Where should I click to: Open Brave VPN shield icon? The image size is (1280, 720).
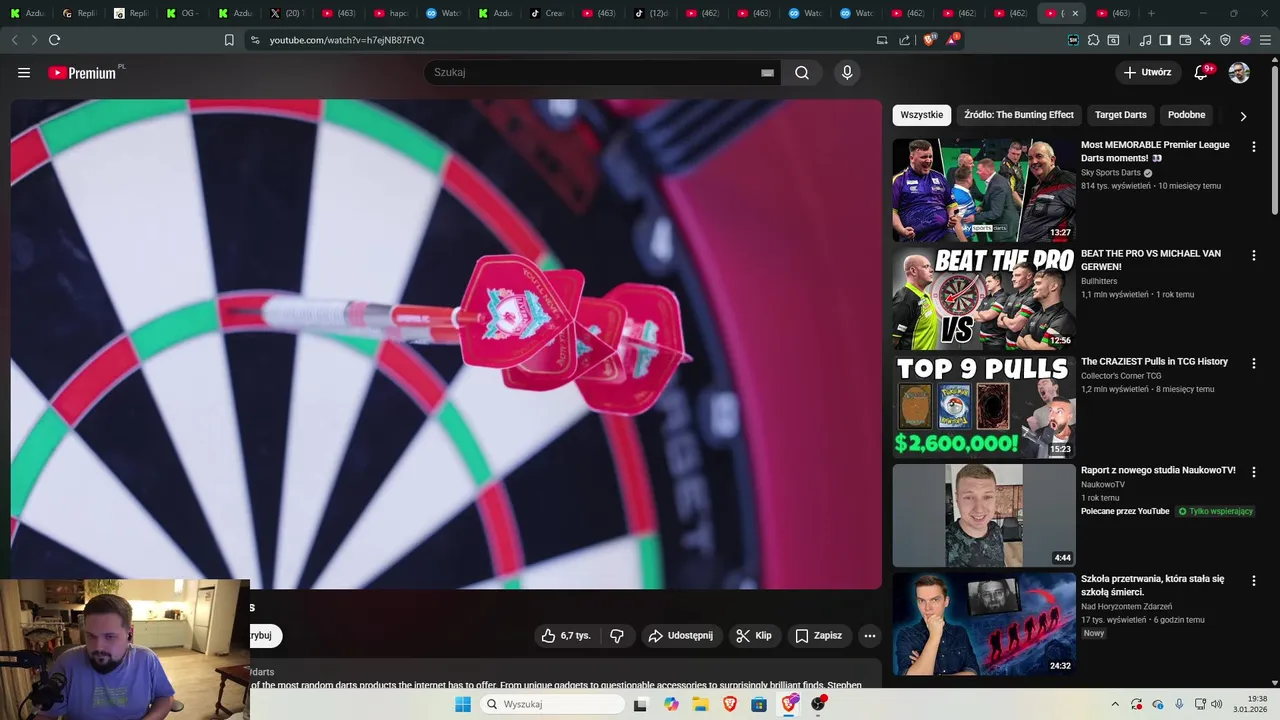tap(1225, 40)
